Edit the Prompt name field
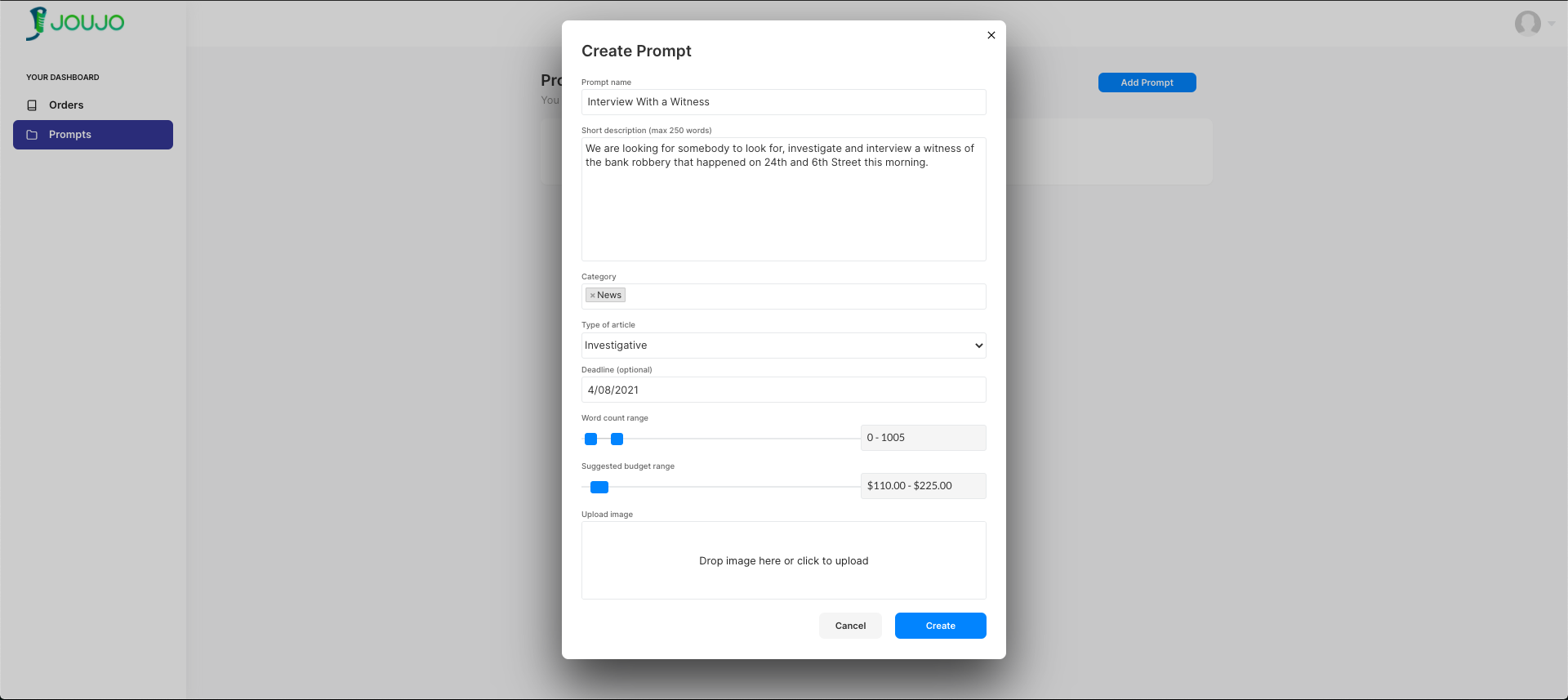The image size is (1568, 700). click(783, 102)
